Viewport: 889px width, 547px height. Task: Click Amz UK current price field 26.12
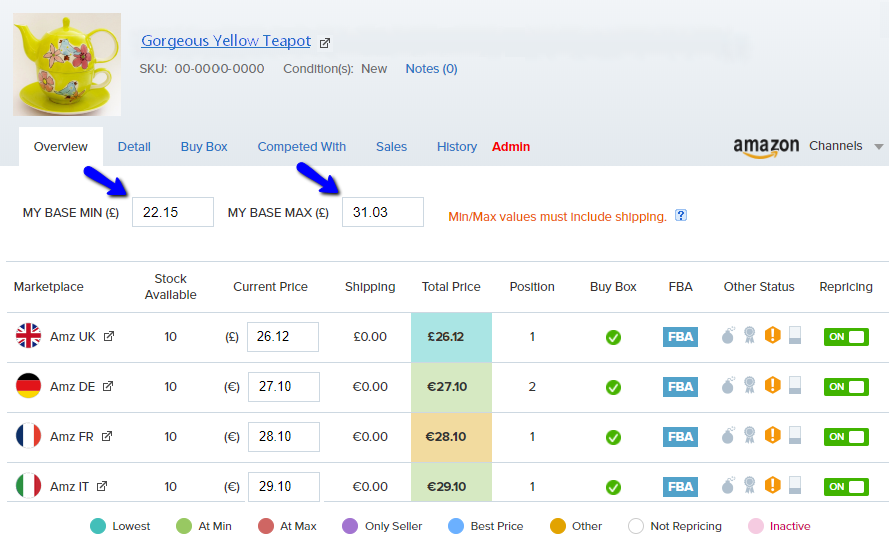pyautogui.click(x=283, y=337)
